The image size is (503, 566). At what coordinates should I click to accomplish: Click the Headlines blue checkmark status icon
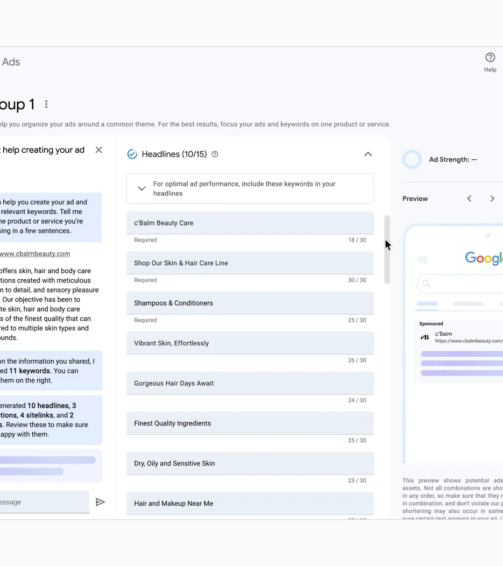(x=132, y=154)
